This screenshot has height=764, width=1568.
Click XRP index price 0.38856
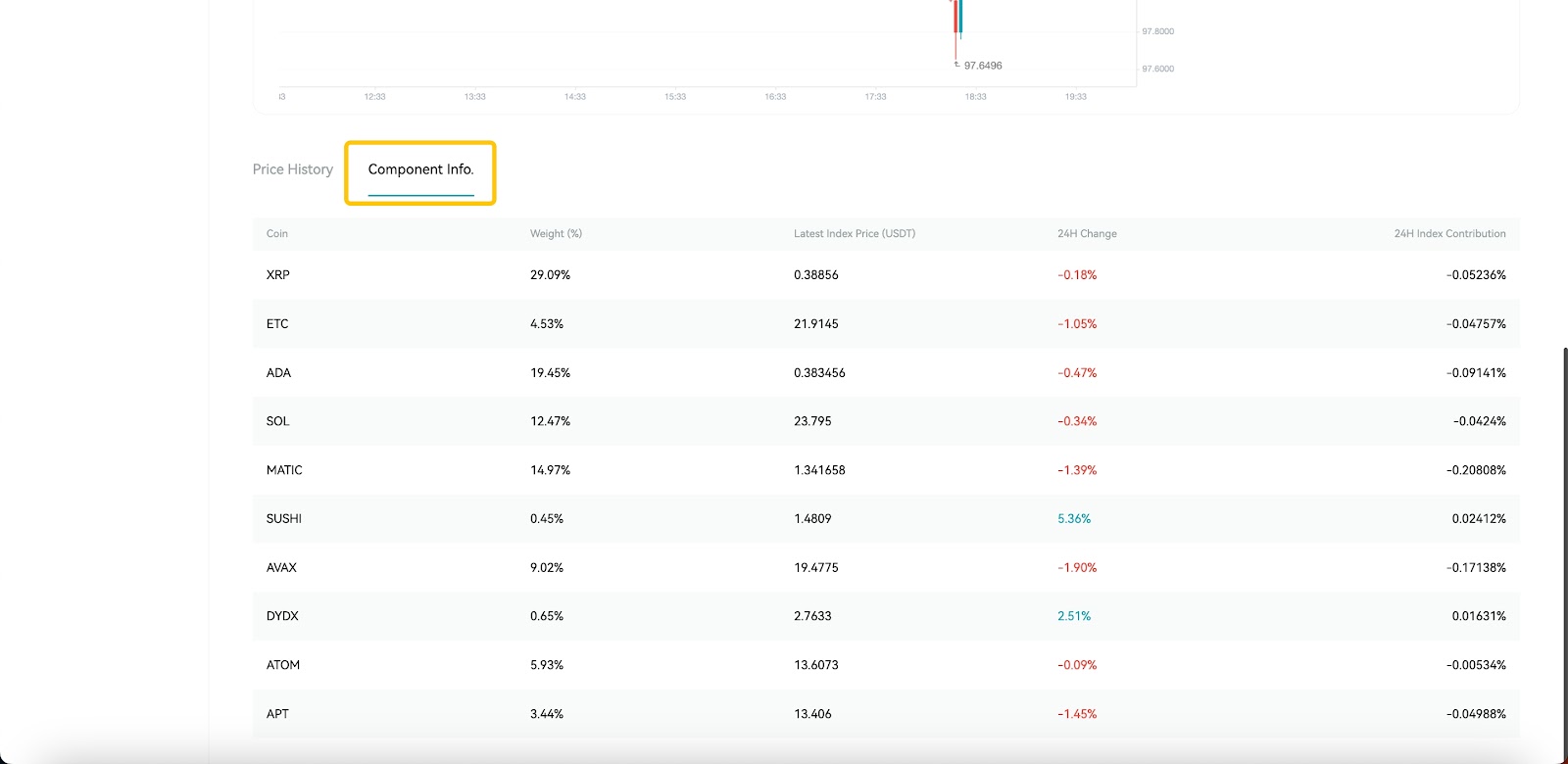click(816, 275)
